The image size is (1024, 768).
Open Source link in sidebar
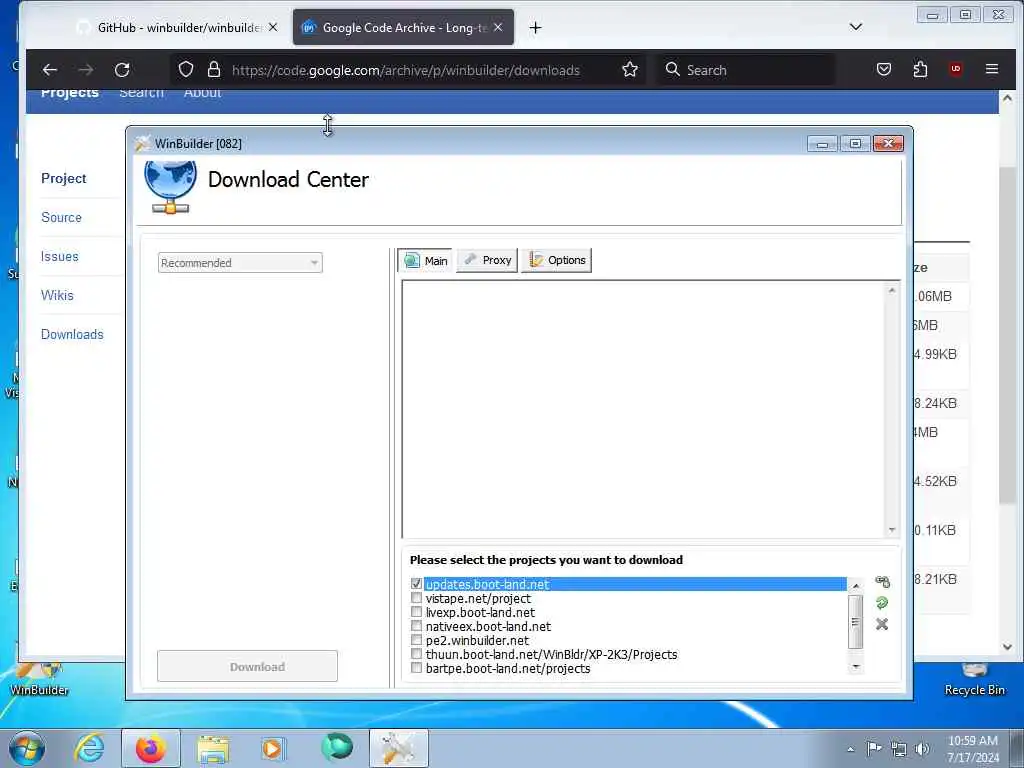pyautogui.click(x=61, y=217)
